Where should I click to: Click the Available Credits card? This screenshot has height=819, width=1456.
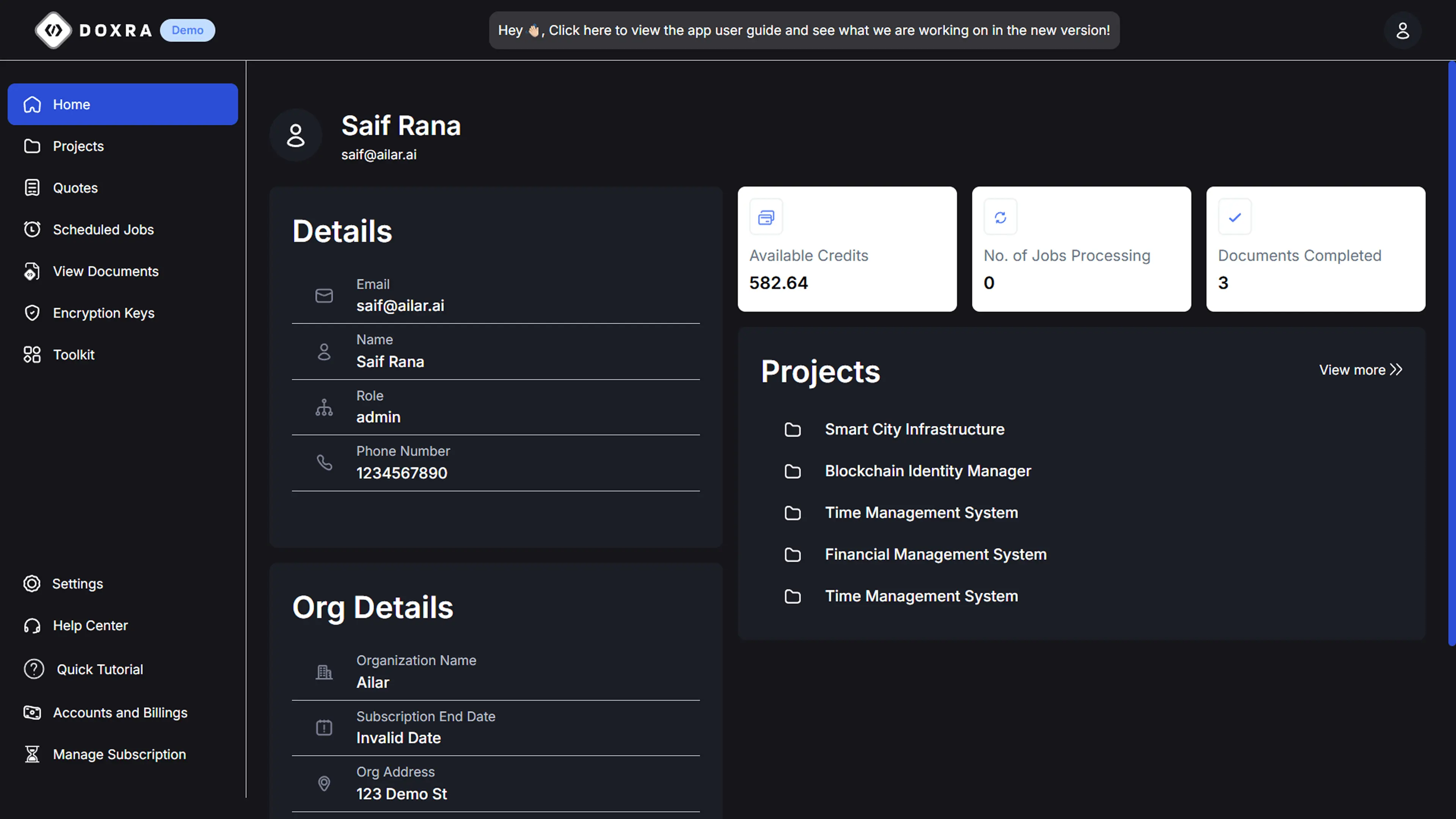click(847, 249)
